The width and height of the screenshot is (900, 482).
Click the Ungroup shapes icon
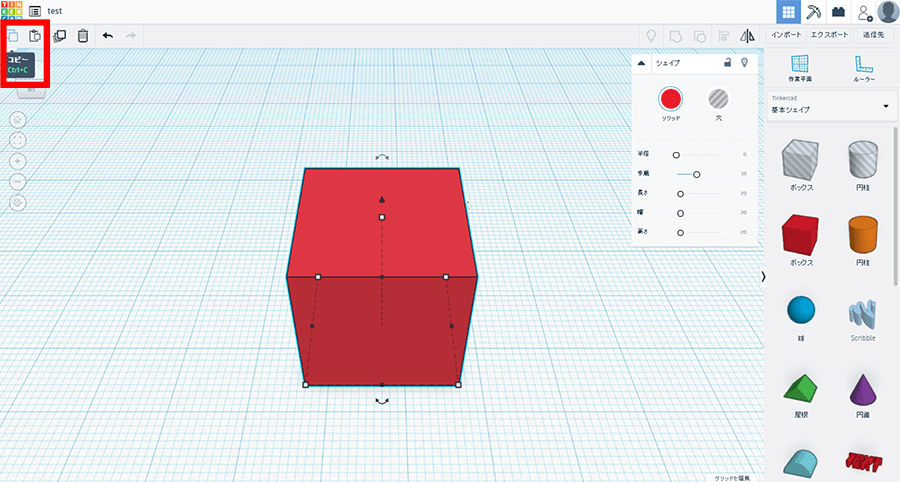click(700, 36)
